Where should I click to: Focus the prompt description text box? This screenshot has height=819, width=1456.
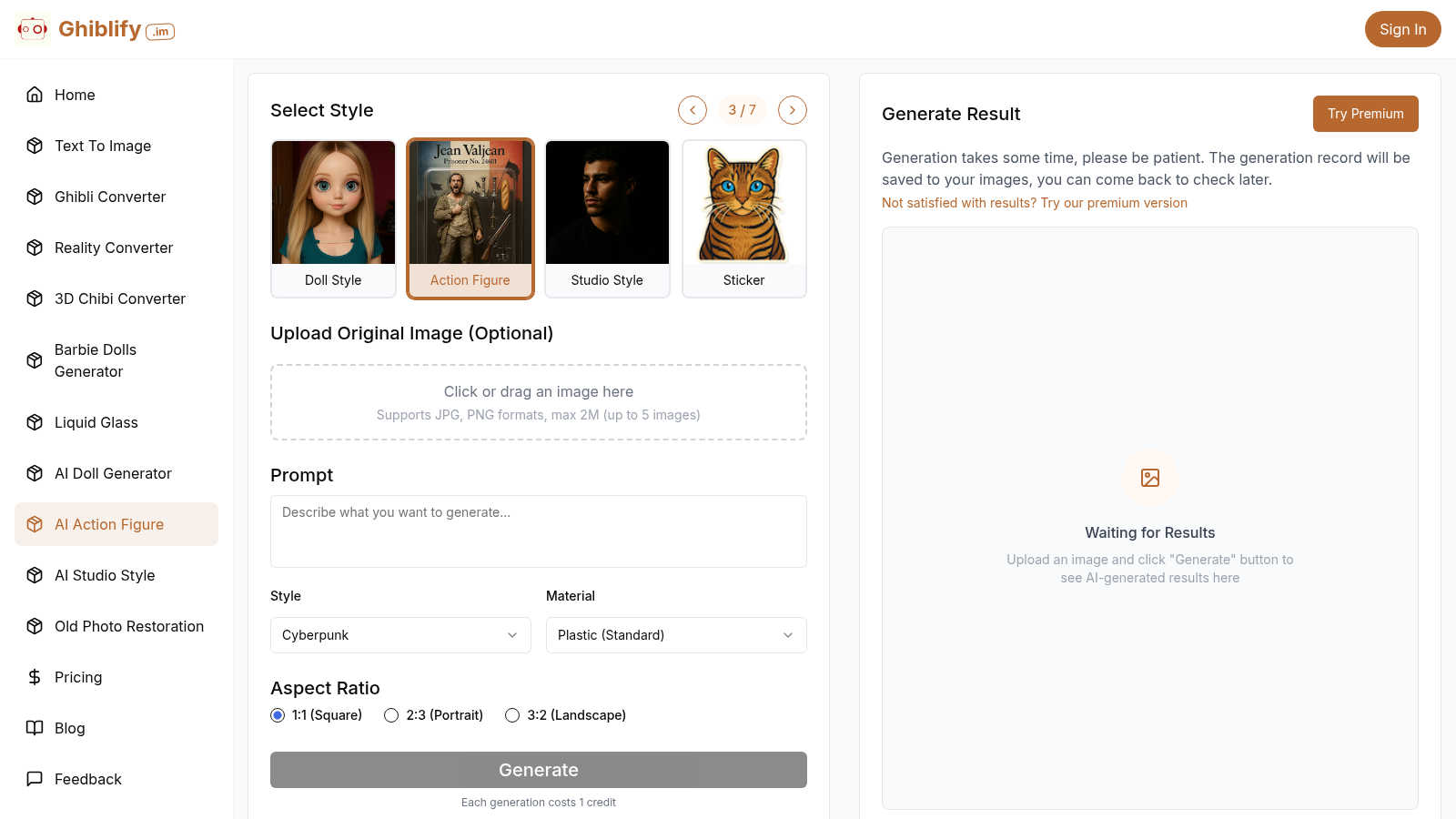coord(539,531)
